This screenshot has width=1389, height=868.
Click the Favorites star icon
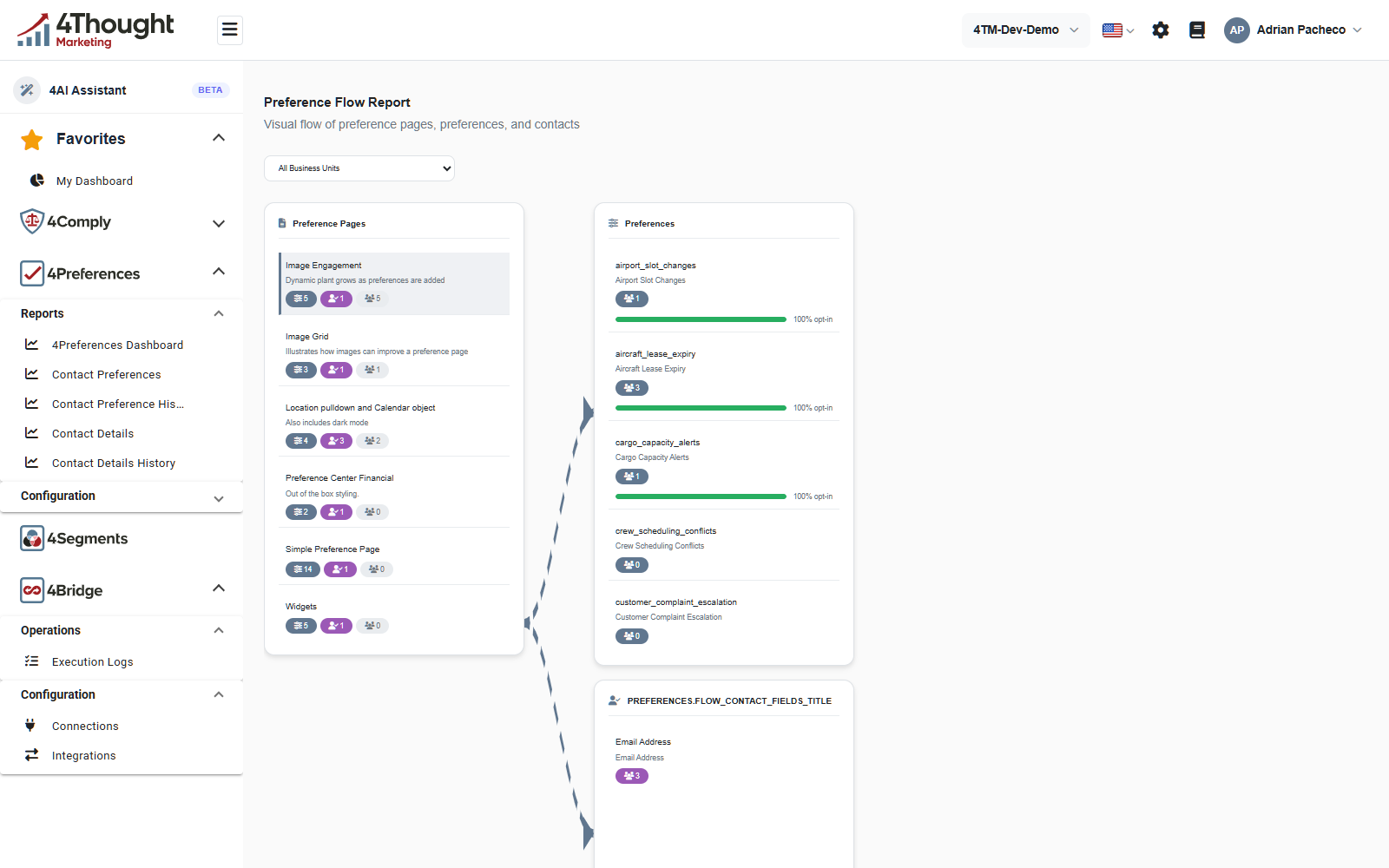[32, 139]
